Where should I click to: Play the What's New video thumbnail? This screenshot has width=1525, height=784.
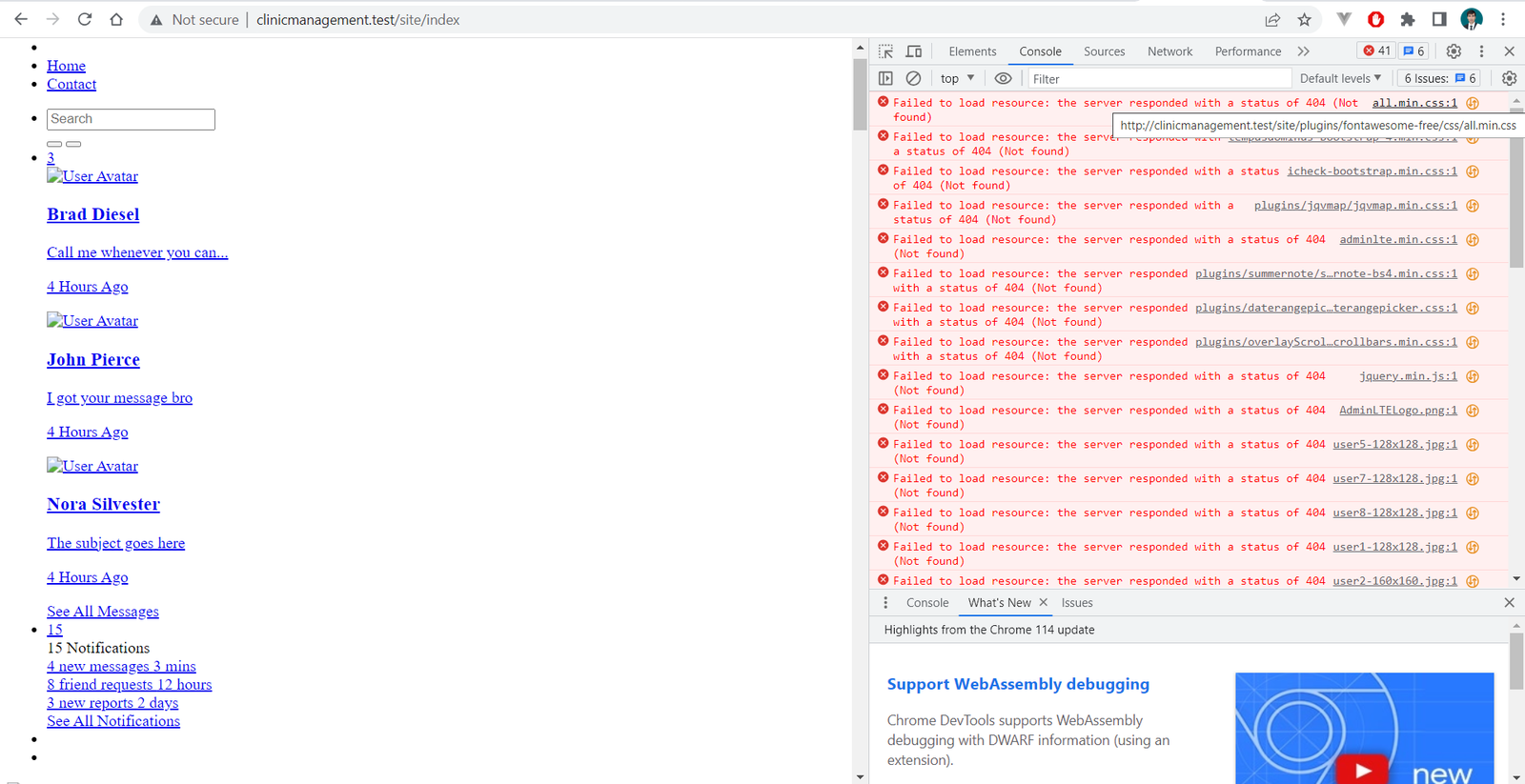click(1364, 728)
